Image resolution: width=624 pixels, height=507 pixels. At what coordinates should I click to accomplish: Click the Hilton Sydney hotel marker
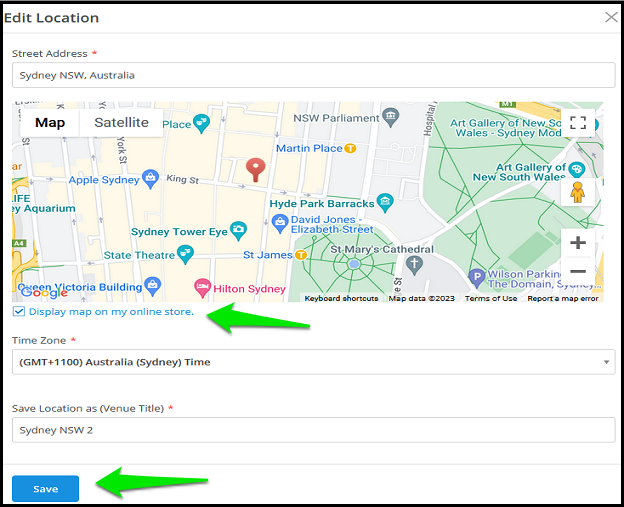click(x=202, y=288)
